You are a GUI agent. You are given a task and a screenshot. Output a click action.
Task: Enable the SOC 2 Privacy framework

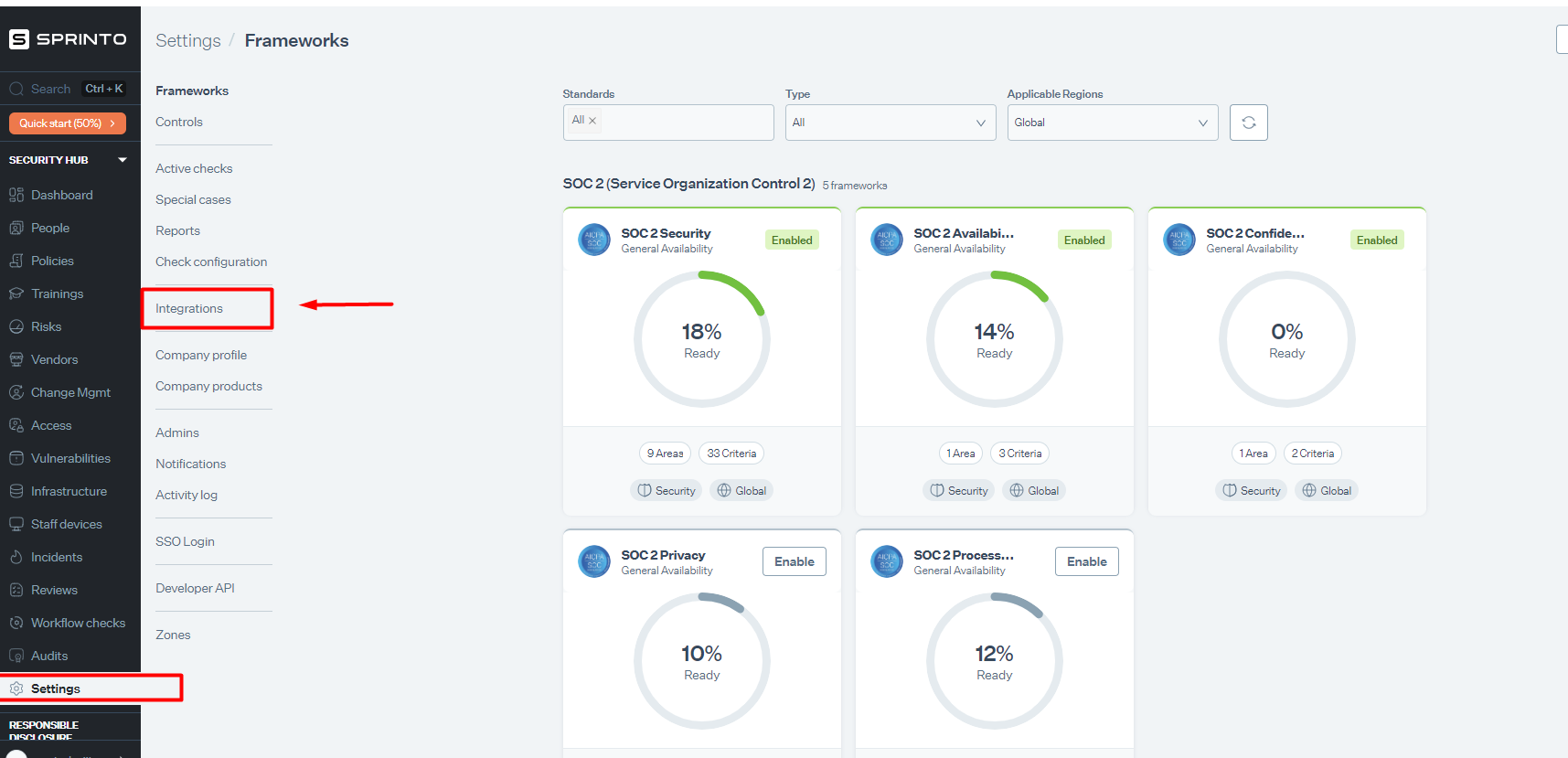[794, 561]
